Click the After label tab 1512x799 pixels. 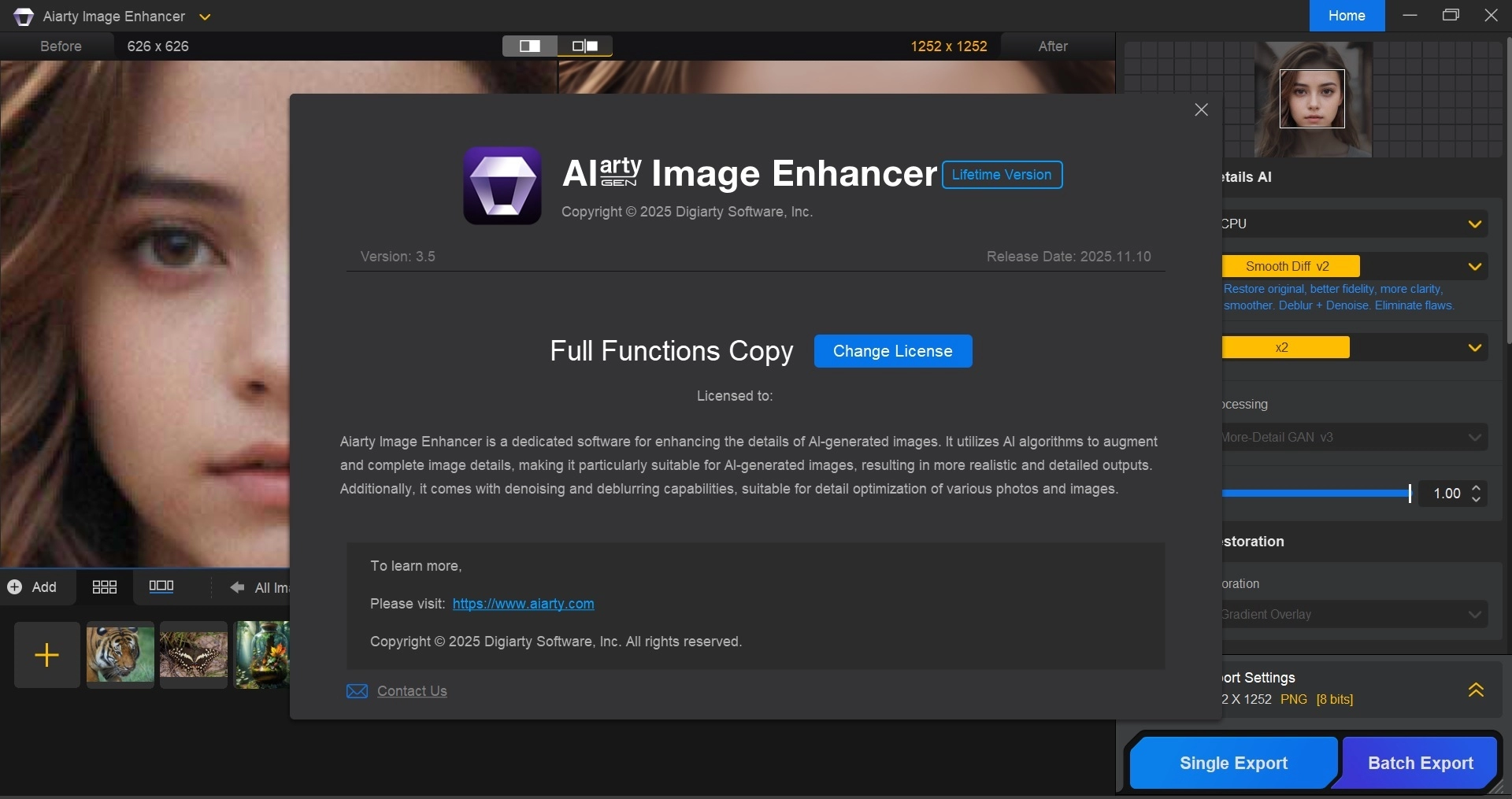pyautogui.click(x=1053, y=46)
